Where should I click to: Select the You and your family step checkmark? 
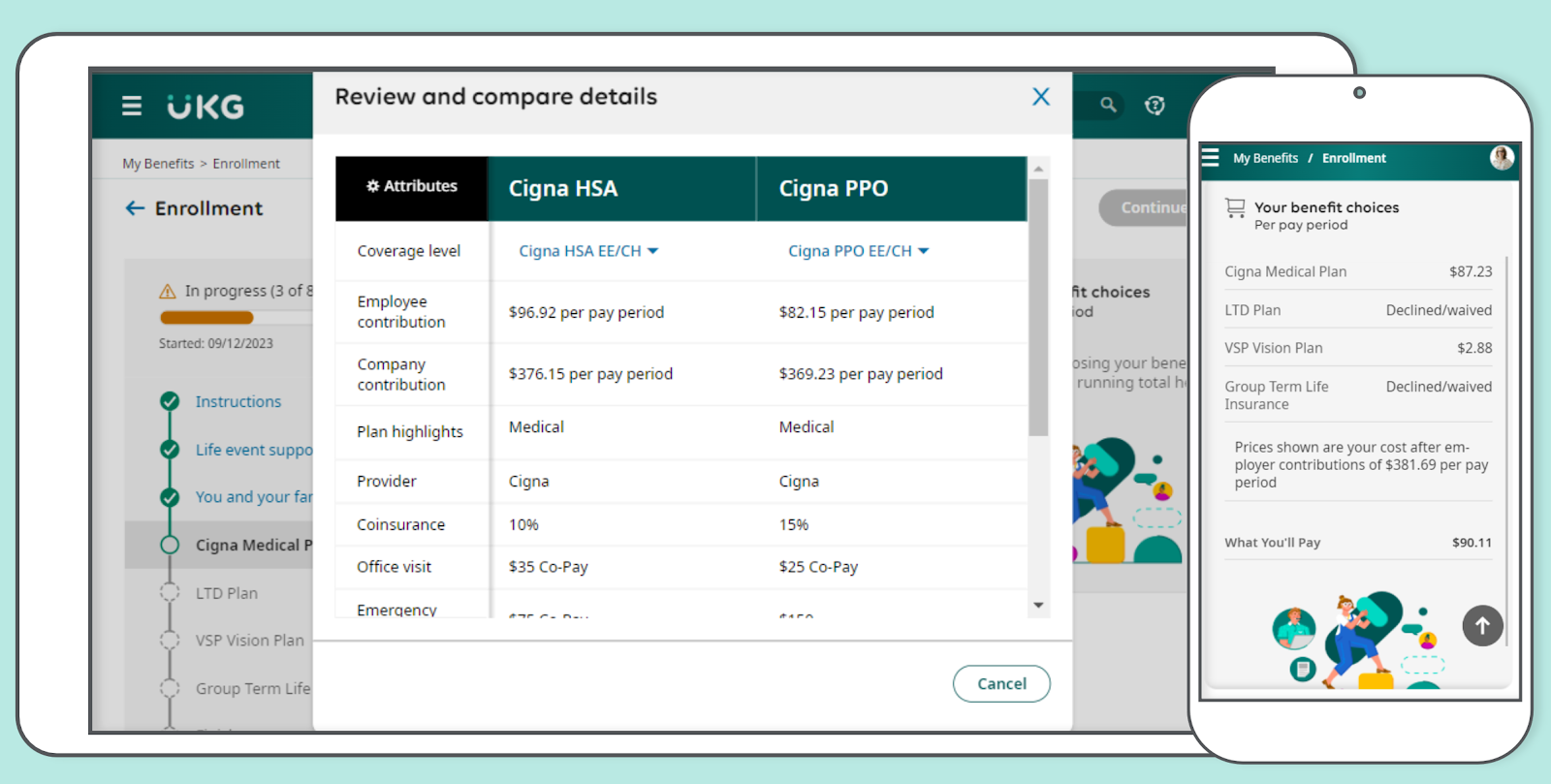170,497
